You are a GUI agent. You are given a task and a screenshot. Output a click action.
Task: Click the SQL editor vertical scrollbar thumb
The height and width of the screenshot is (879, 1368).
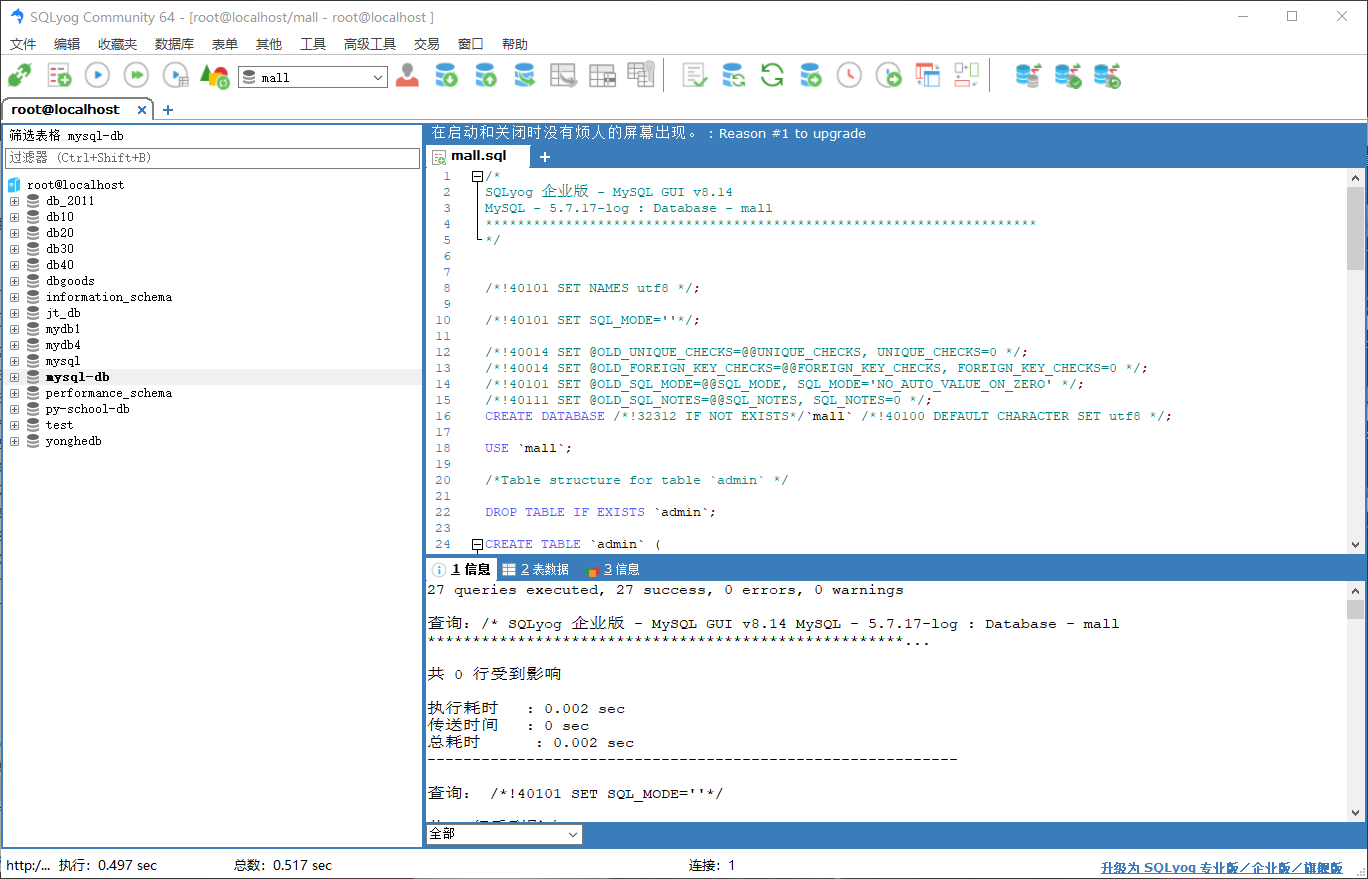(1355, 228)
